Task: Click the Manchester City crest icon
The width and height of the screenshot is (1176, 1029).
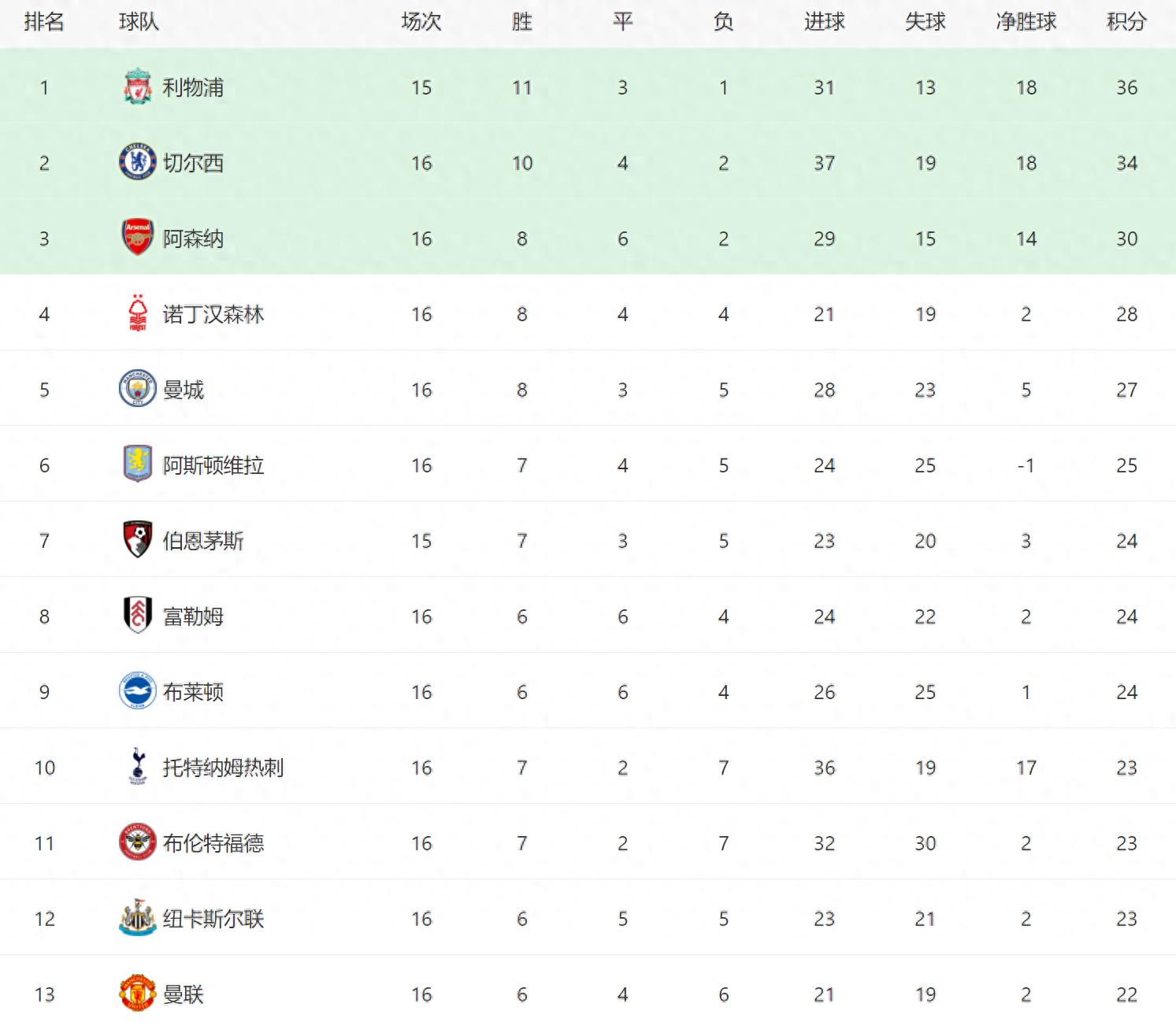Action: click(138, 389)
